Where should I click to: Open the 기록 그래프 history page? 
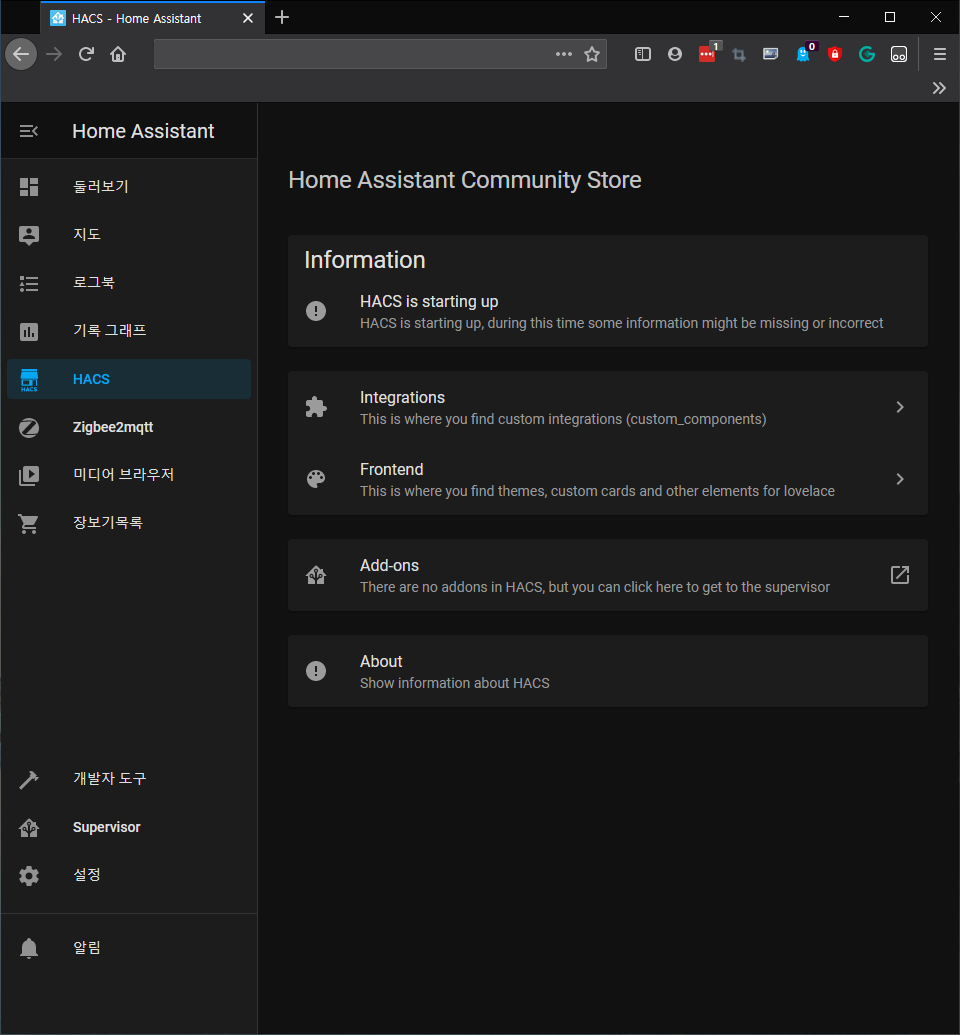tap(129, 331)
